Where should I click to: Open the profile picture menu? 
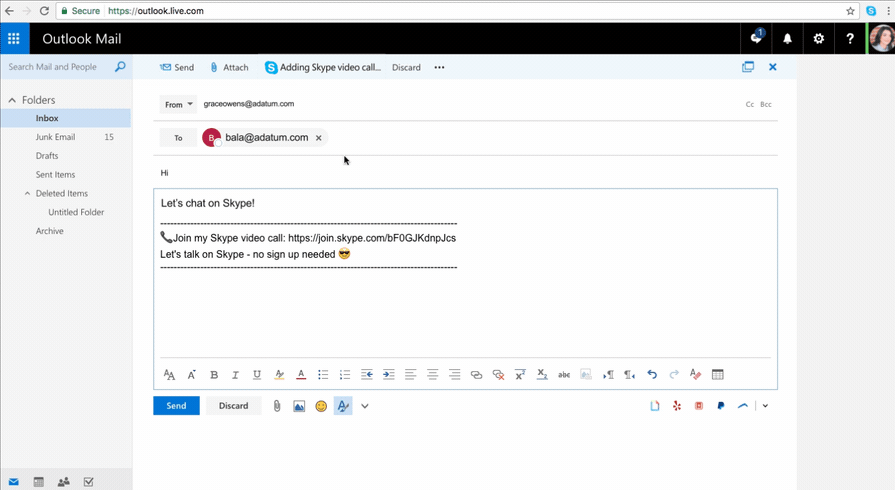pos(881,38)
